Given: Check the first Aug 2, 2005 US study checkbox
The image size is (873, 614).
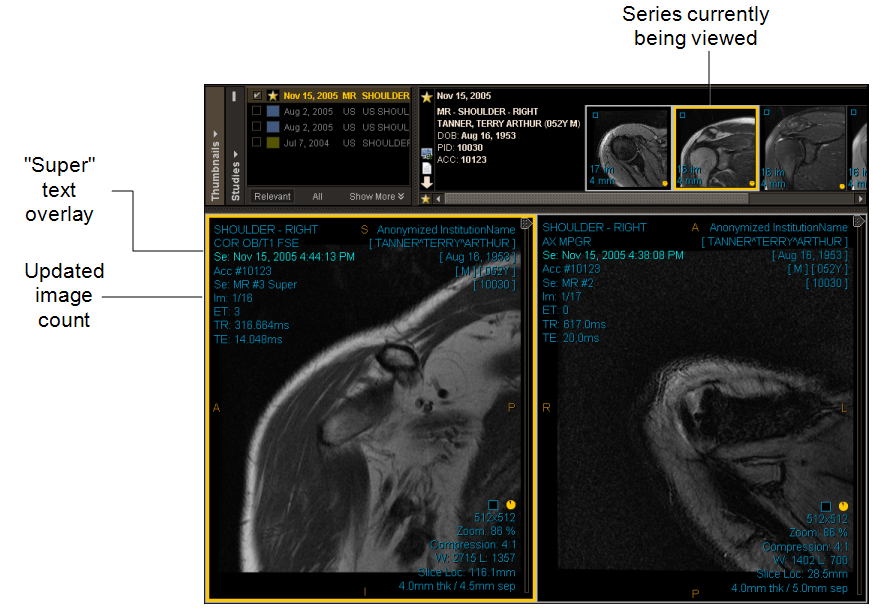Looking at the screenshot, I should click(257, 111).
